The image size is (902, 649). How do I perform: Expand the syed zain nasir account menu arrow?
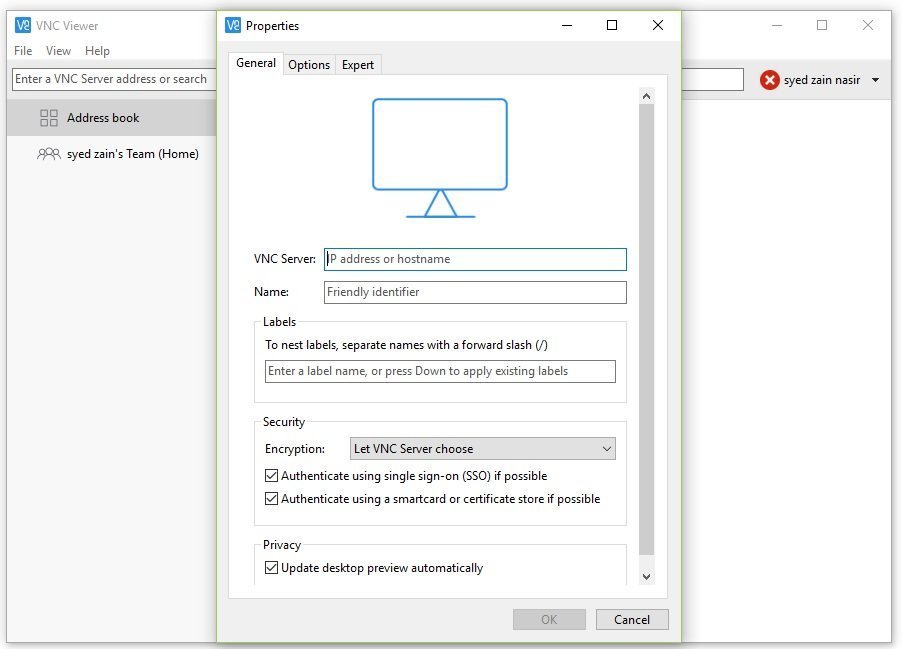coord(876,80)
